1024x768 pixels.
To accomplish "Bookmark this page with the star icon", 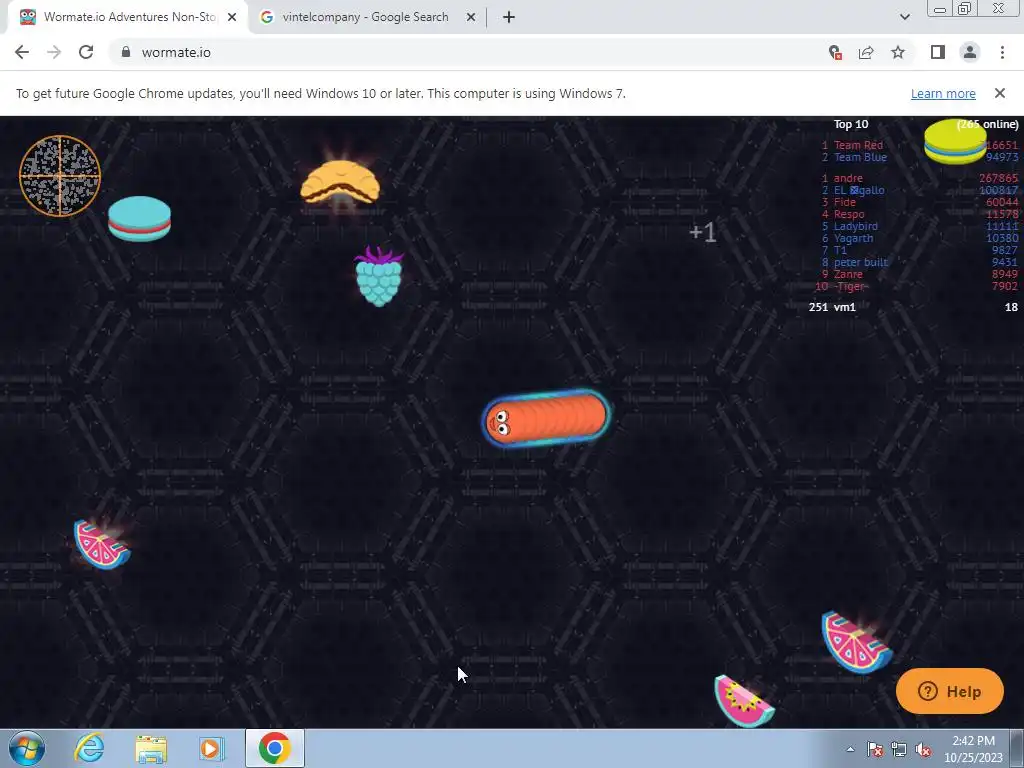I will (x=898, y=52).
